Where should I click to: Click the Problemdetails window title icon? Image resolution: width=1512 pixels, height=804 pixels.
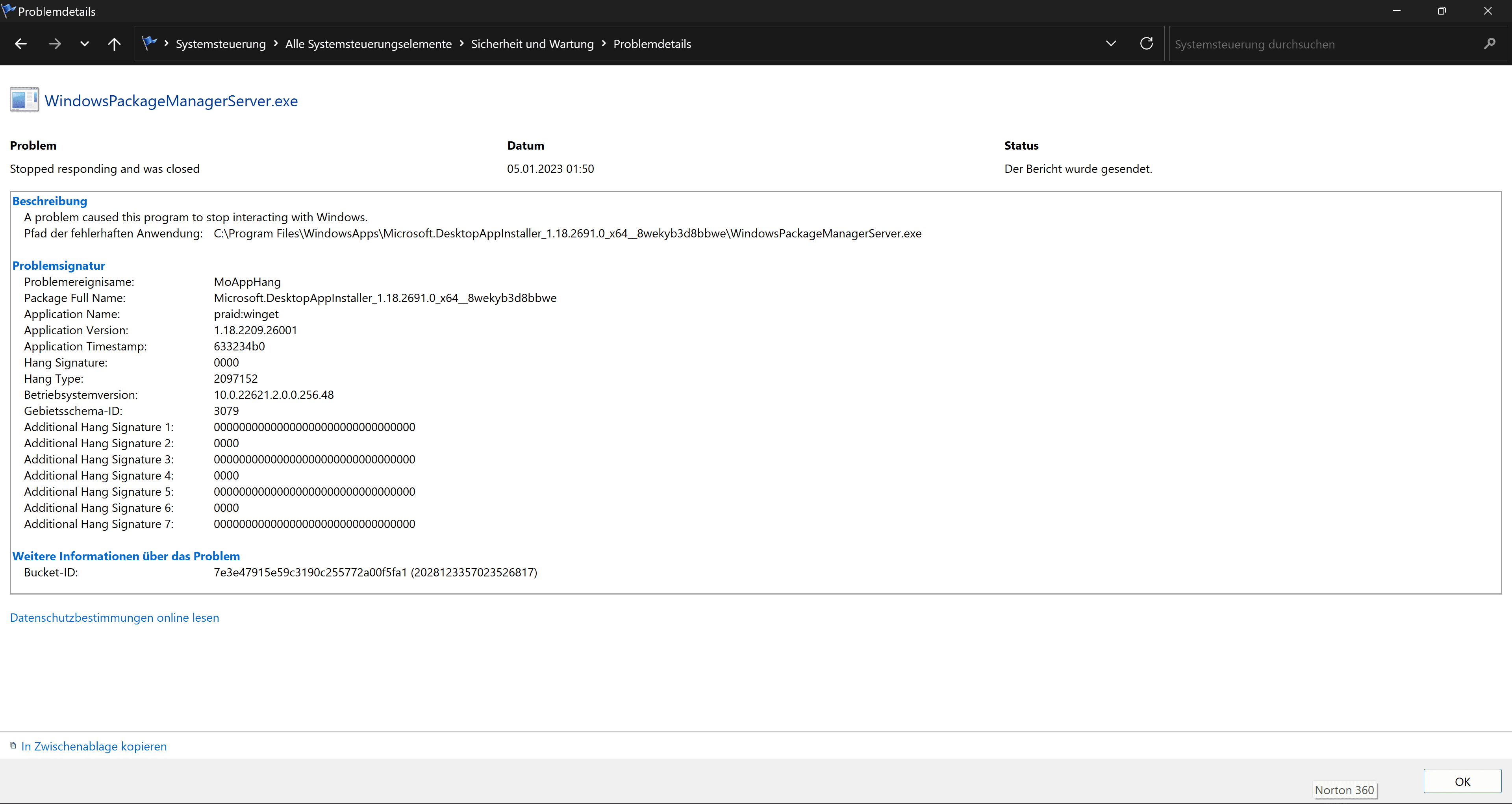tap(8, 10)
